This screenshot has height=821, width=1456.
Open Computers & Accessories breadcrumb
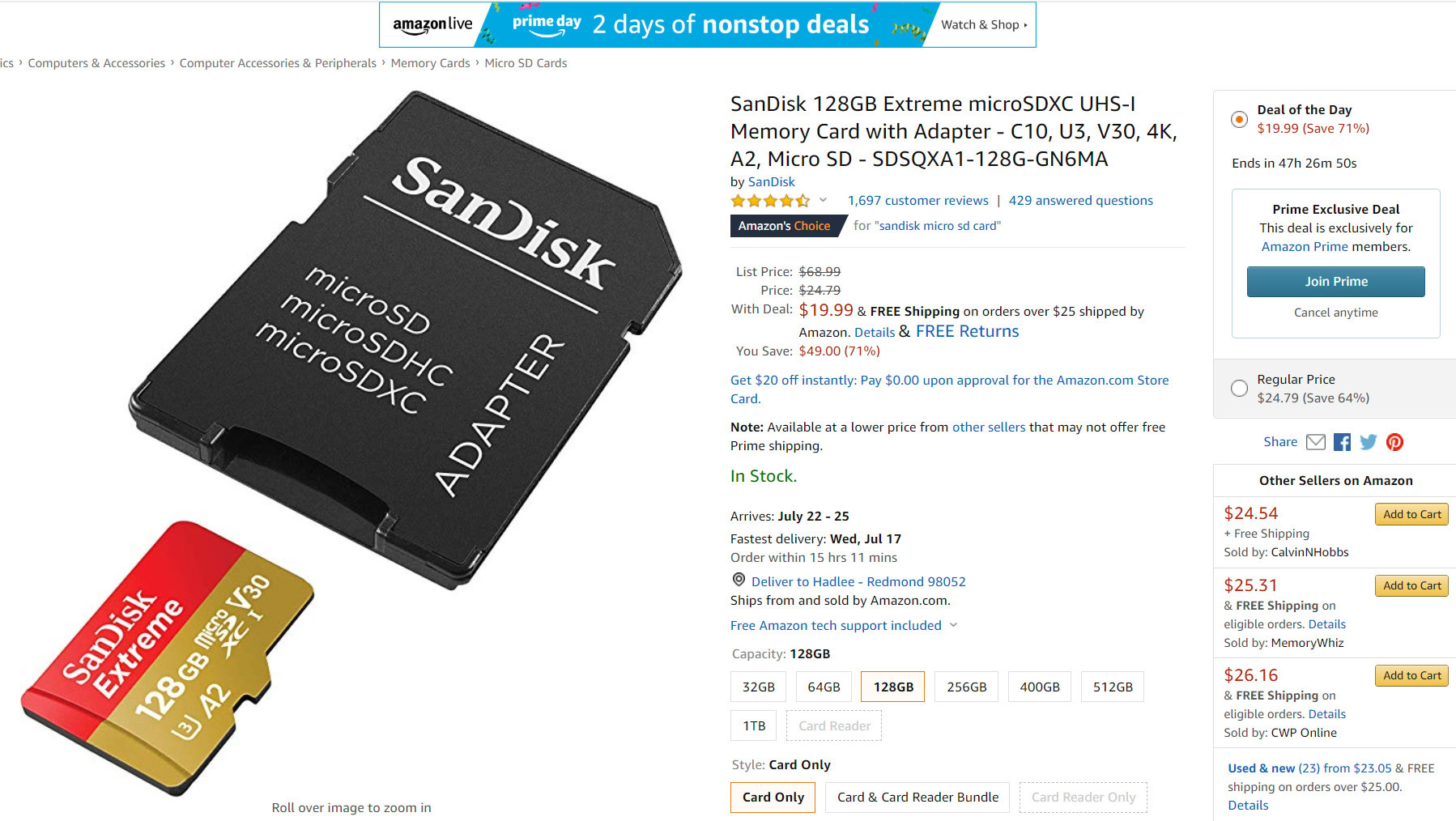[x=96, y=63]
